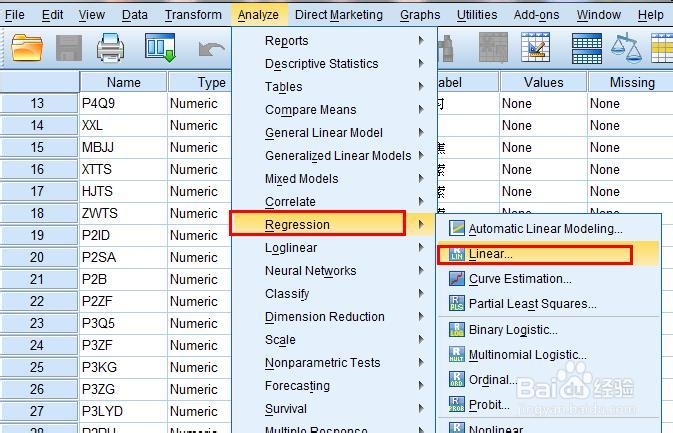The height and width of the screenshot is (433, 673).
Task: Open the Transform menu
Action: (193, 15)
